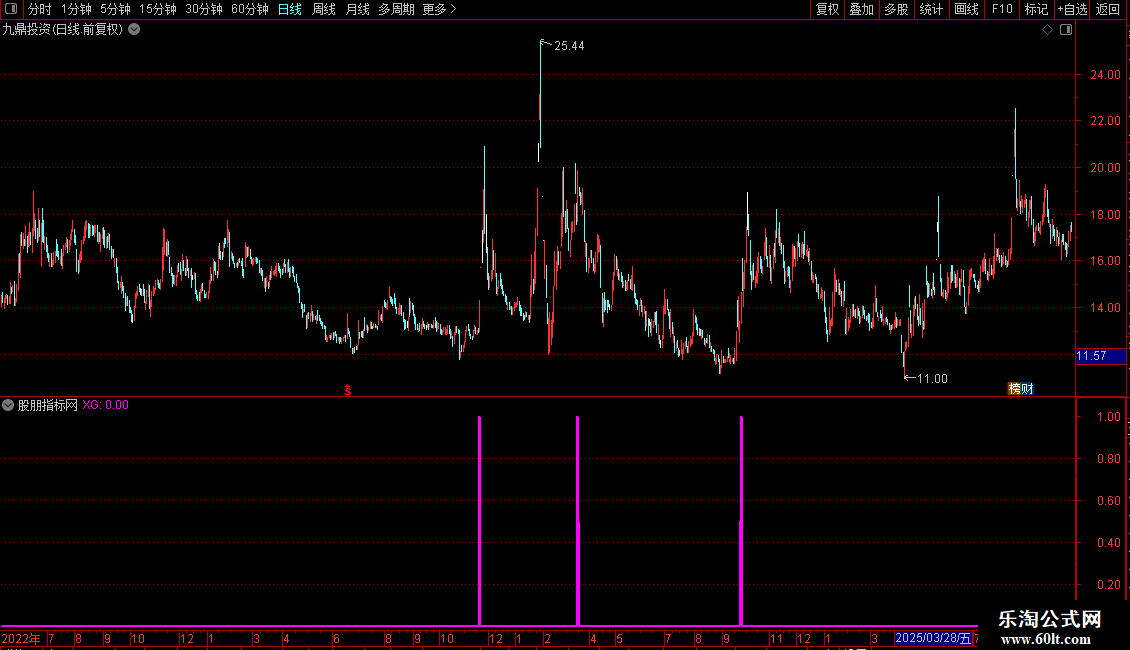Click the 22.00 price axis label
1130x650 pixels.
pyautogui.click(x=1105, y=121)
